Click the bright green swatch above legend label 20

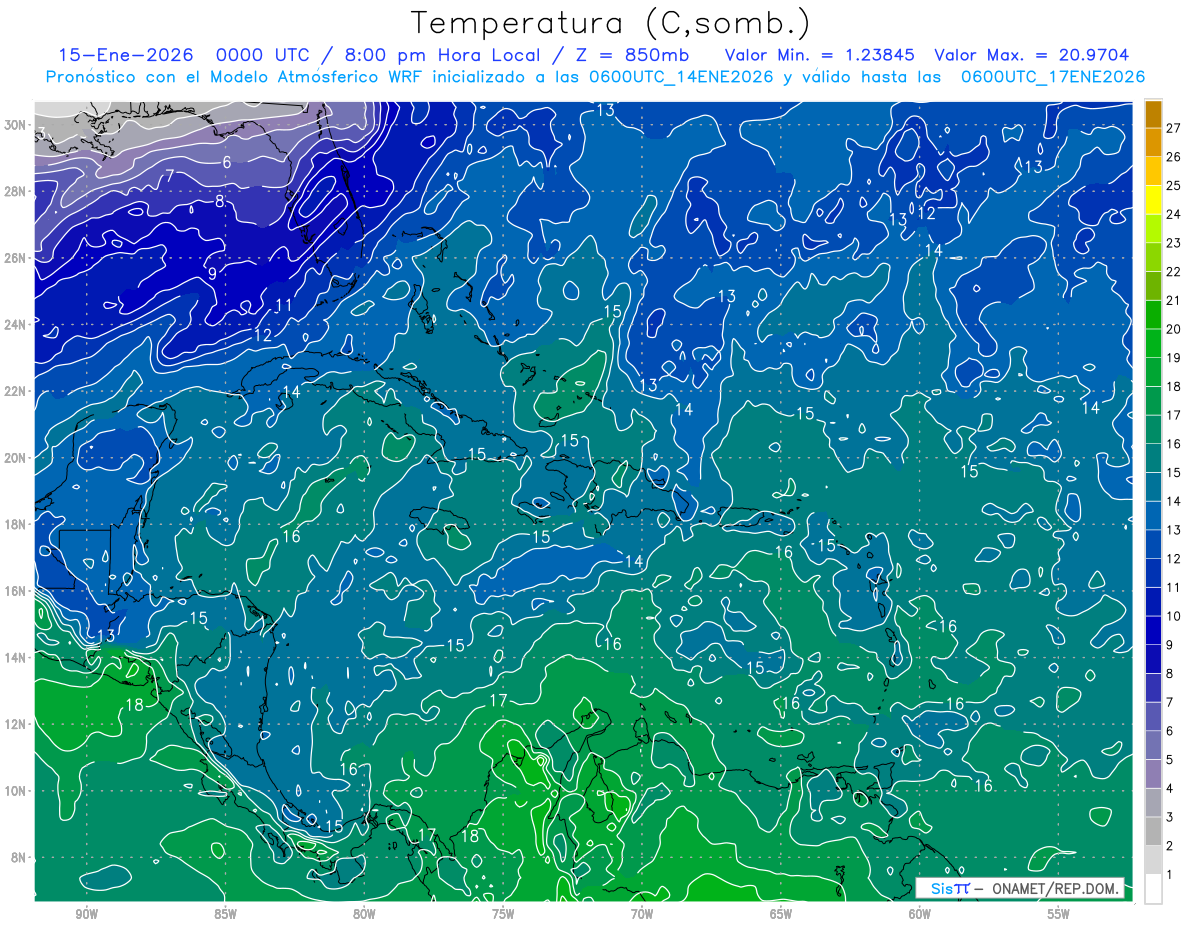[1153, 314]
